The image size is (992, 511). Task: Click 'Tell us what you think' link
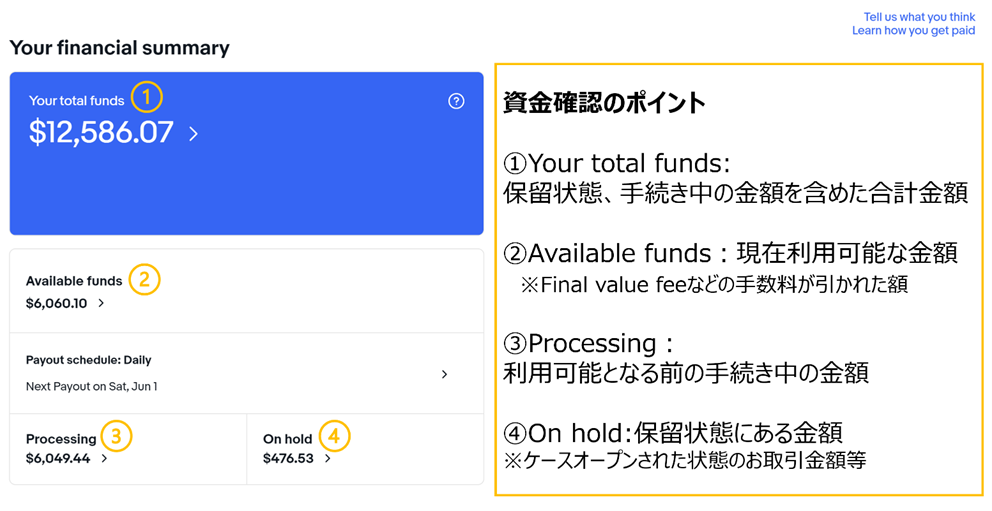[919, 17]
